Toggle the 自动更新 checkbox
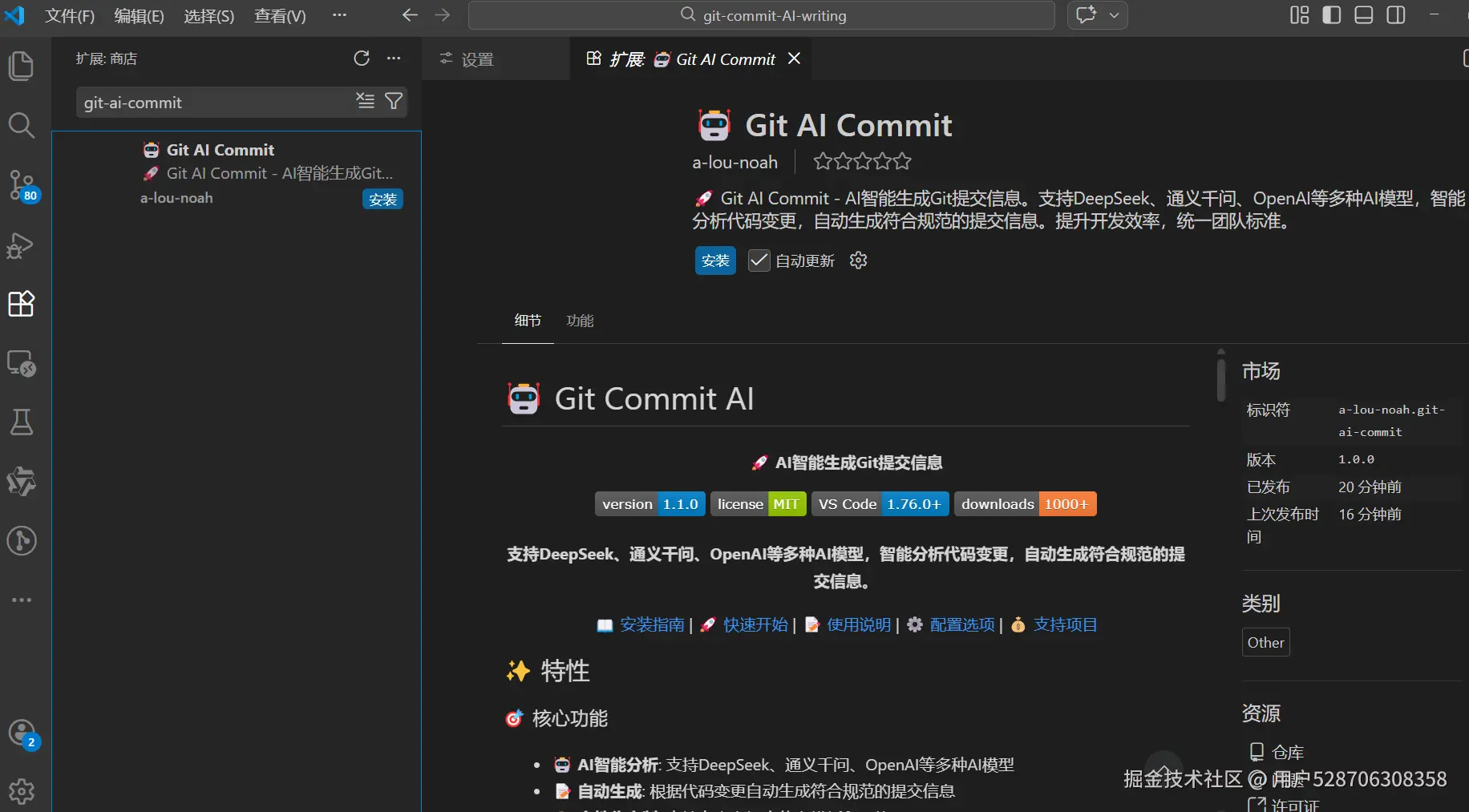 click(x=759, y=261)
